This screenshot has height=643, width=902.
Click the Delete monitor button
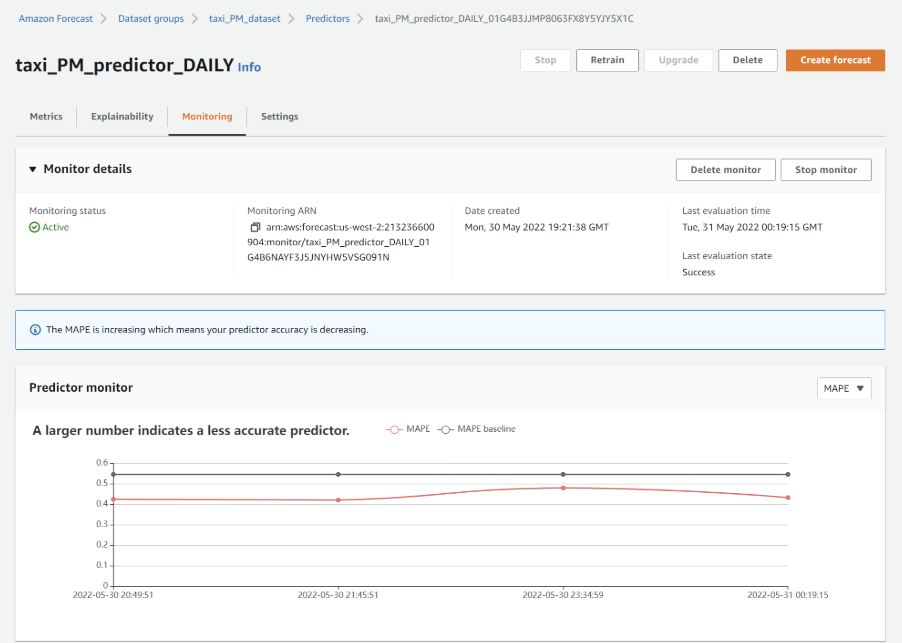pos(725,170)
